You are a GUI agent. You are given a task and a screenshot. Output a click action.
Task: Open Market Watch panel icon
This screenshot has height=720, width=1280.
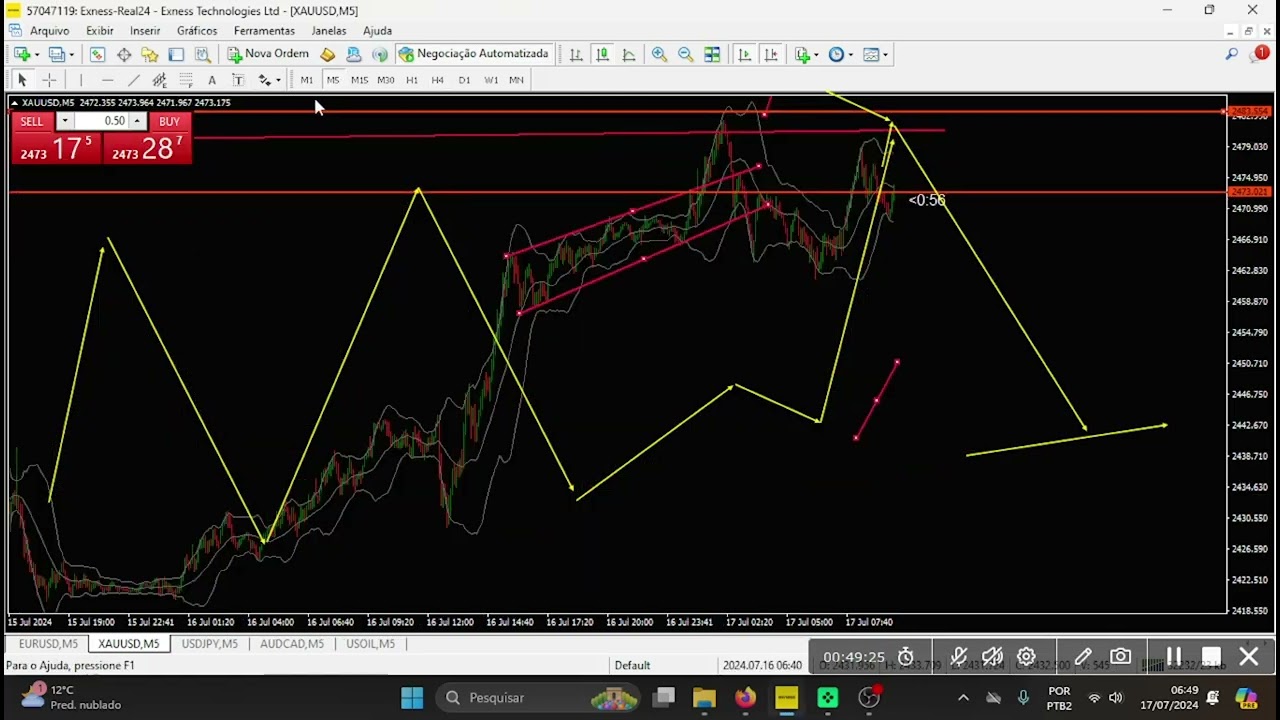pyautogui.click(x=97, y=54)
